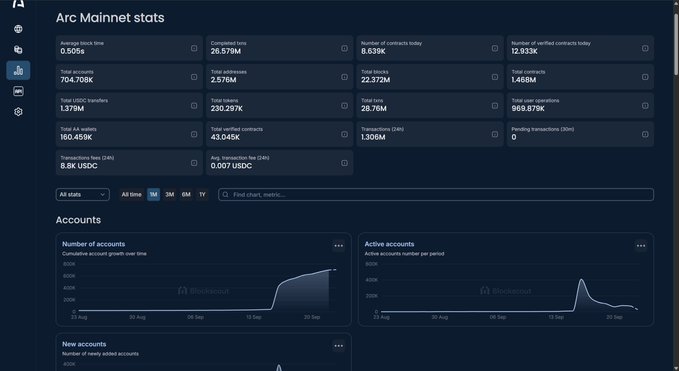Click the 28.76M total txns value

click(x=374, y=109)
